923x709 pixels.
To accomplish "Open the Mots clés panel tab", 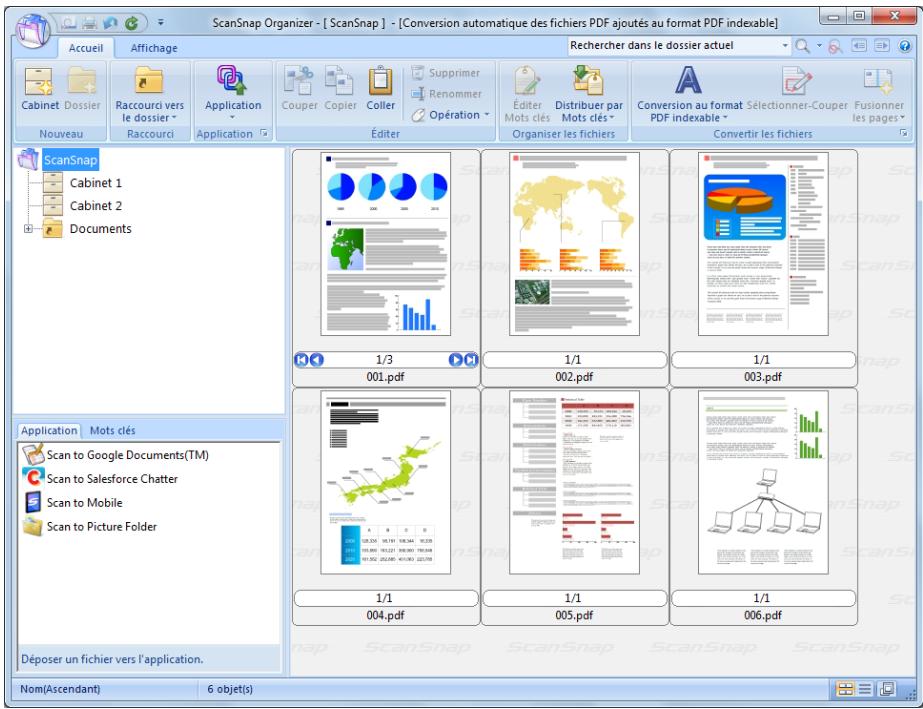I will pos(115,430).
